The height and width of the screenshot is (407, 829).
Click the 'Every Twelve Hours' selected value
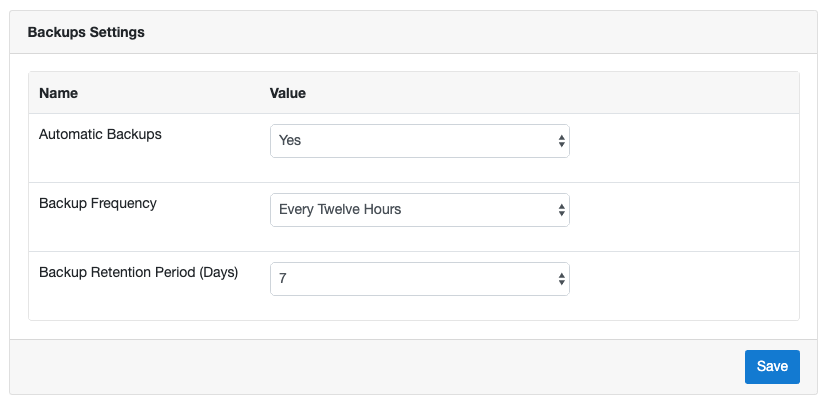click(x=340, y=209)
